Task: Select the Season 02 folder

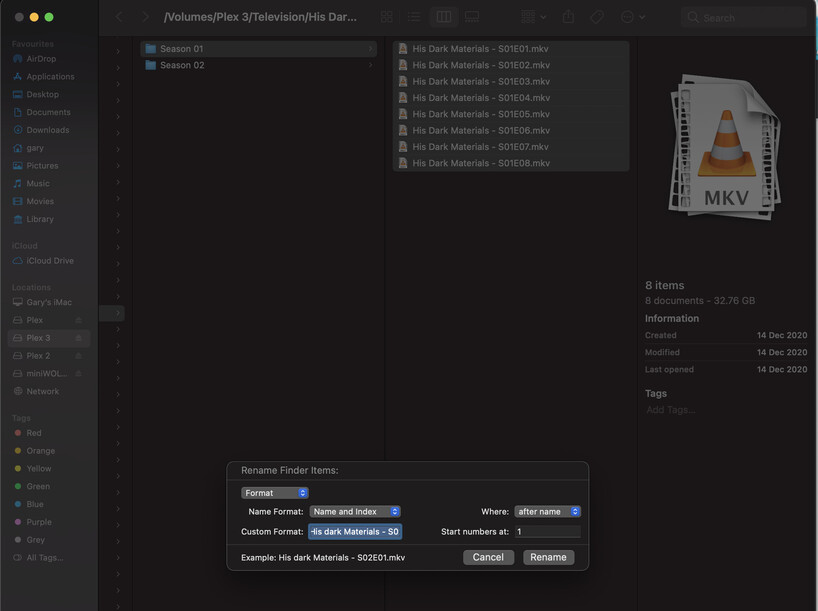Action: click(259, 65)
